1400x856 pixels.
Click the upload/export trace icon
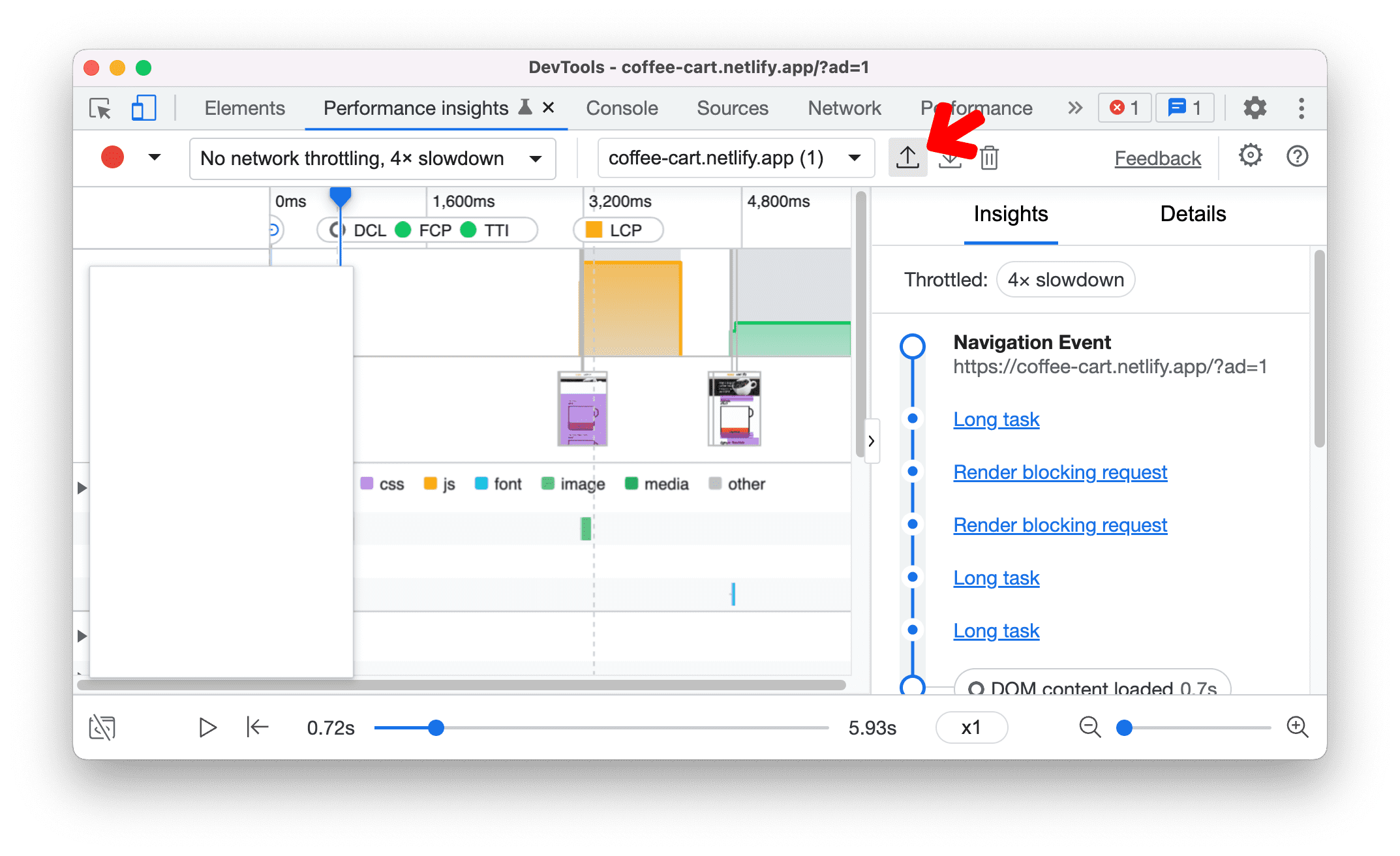907,157
